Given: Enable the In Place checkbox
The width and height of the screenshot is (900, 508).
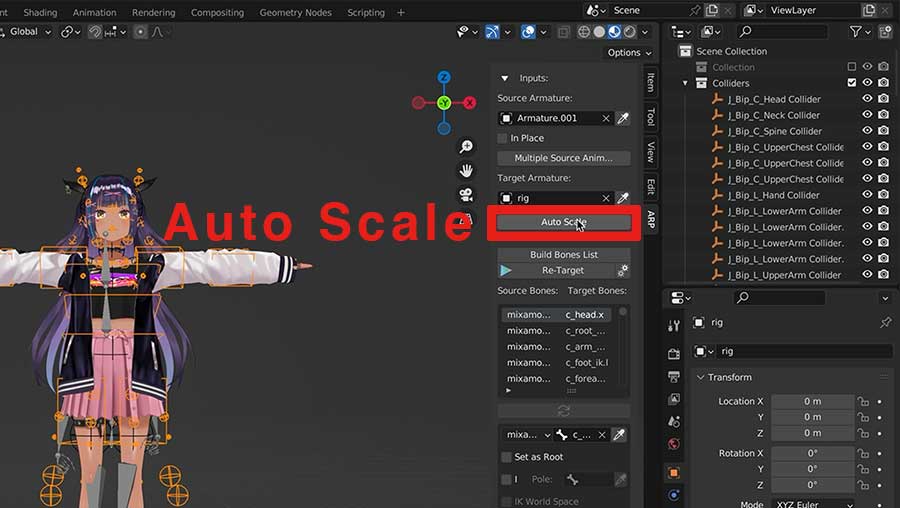Looking at the screenshot, I should pyautogui.click(x=503, y=138).
